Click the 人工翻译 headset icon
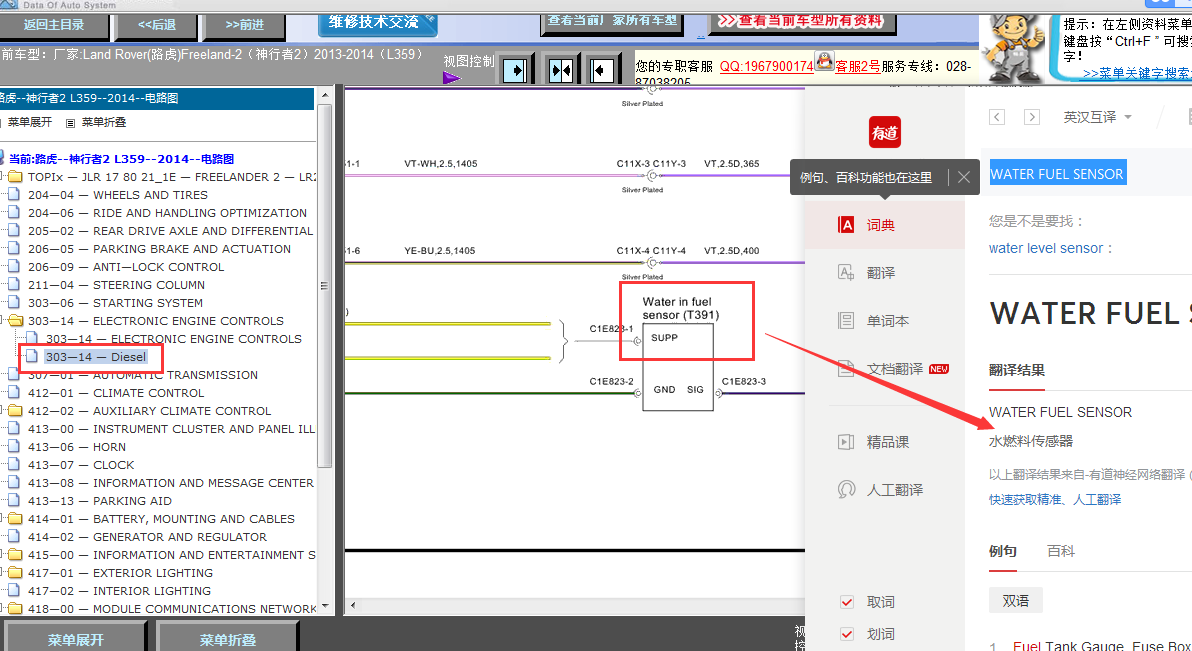Image resolution: width=1192 pixels, height=651 pixels. (x=846, y=489)
